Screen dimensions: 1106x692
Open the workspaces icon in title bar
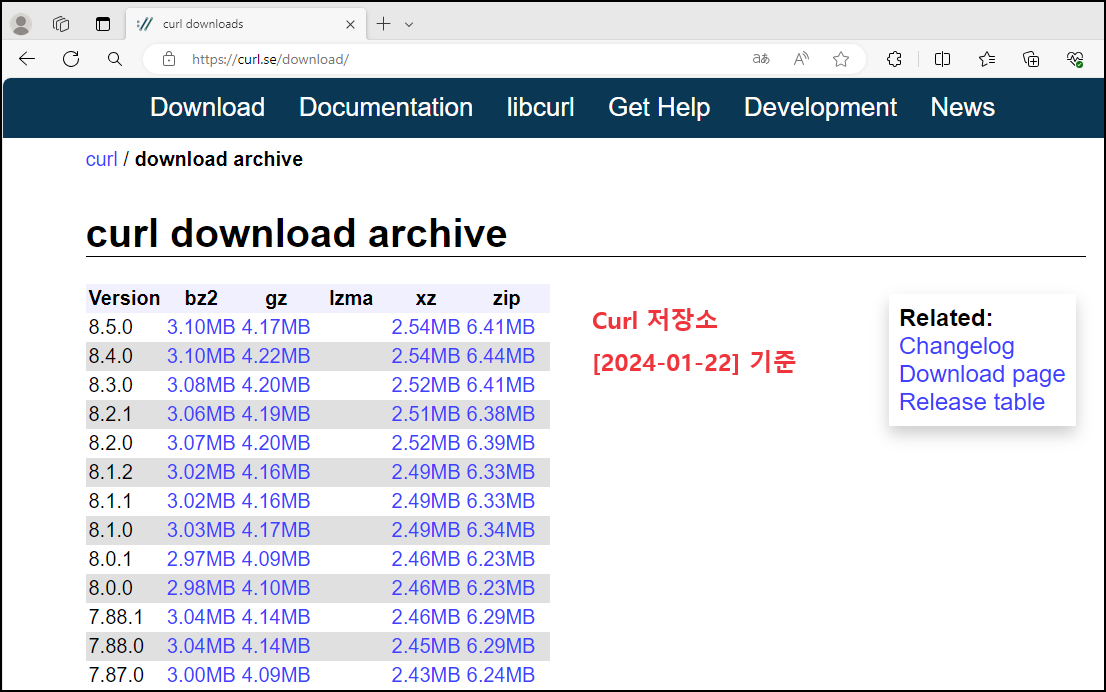pyautogui.click(x=61, y=24)
